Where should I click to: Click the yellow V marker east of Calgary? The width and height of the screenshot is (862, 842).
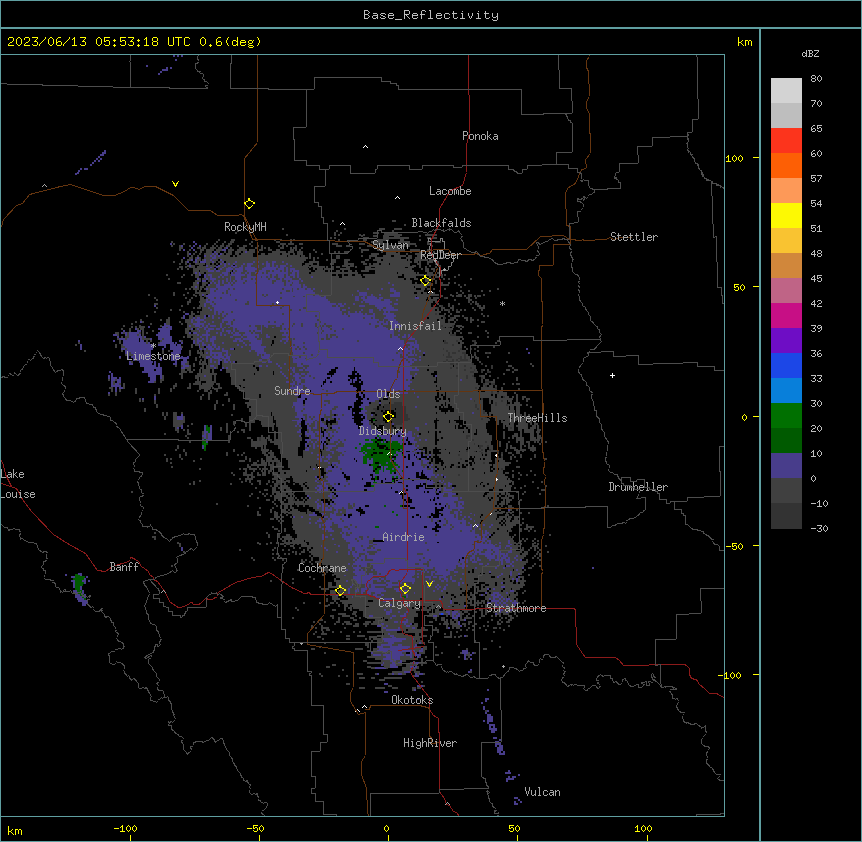pyautogui.click(x=429, y=584)
